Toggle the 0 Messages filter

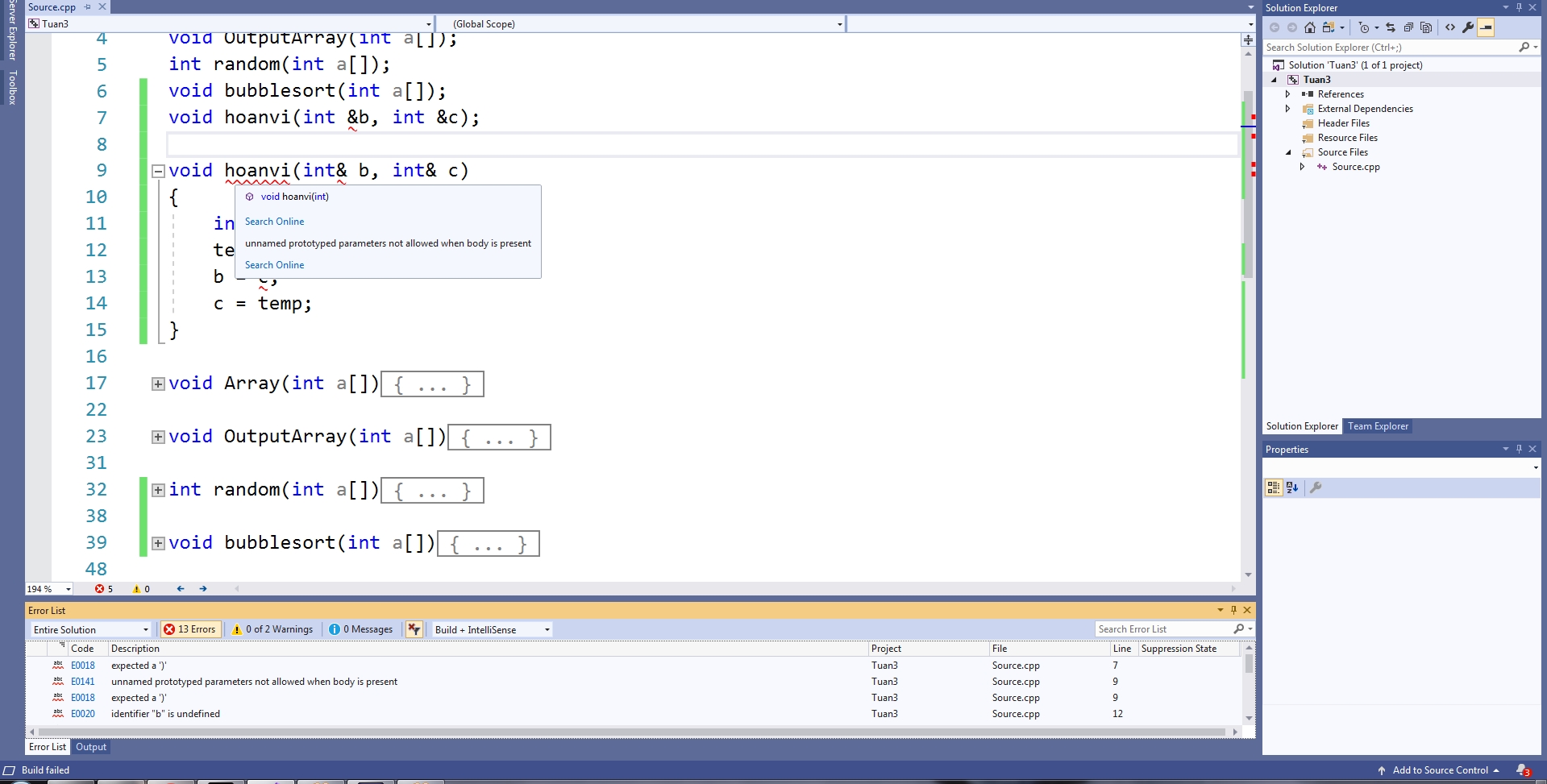coord(361,629)
